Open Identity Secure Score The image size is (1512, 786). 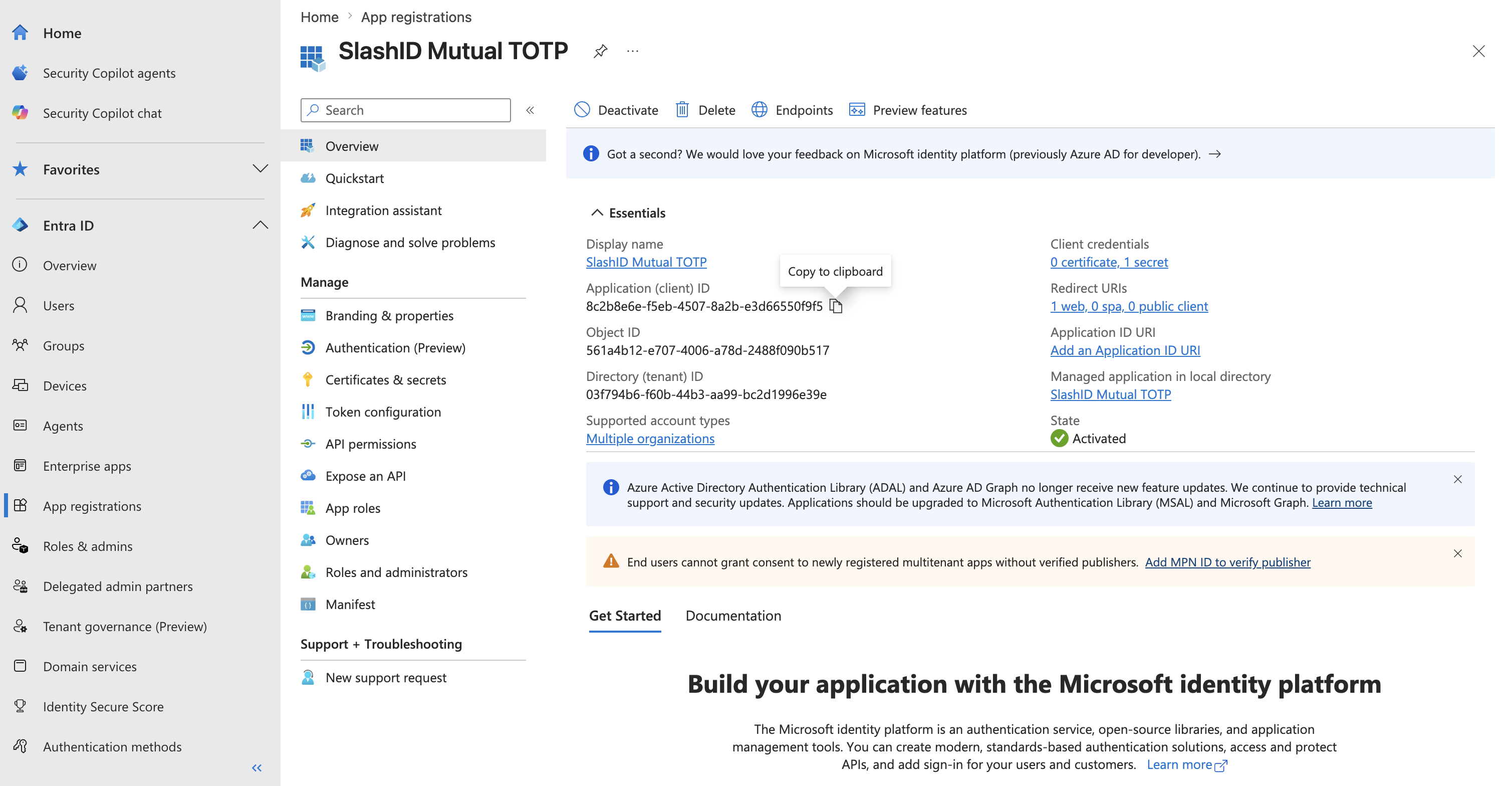click(103, 706)
